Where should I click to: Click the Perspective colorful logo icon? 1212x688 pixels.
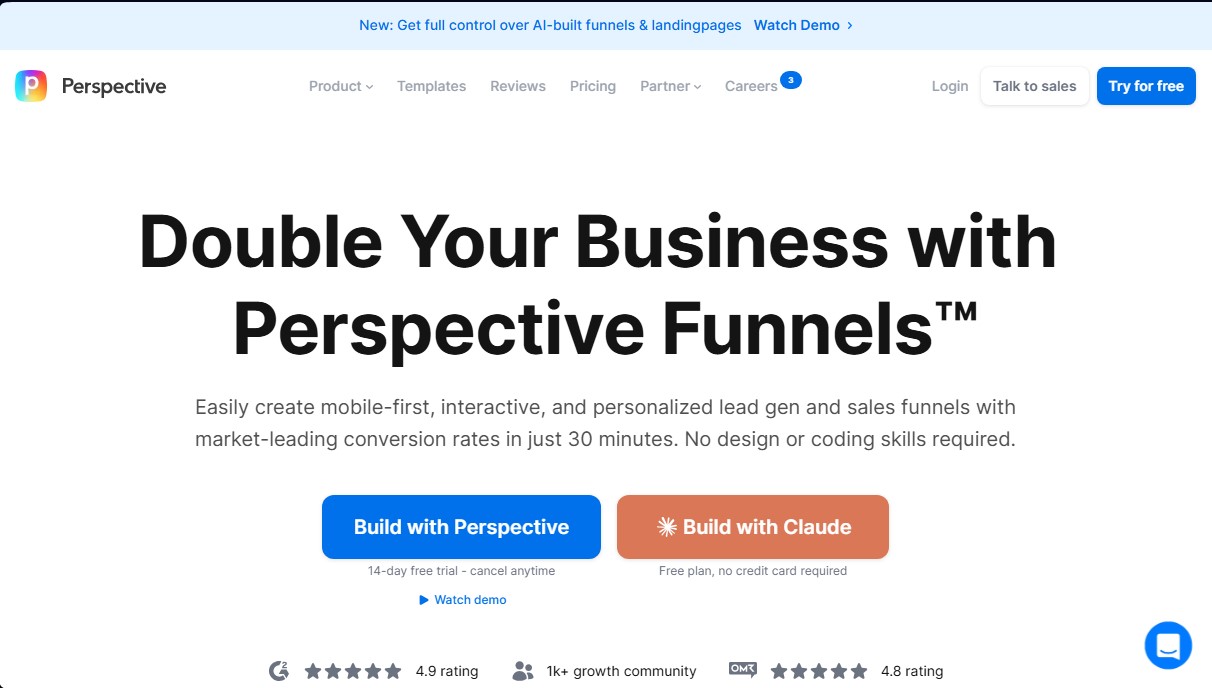click(31, 86)
